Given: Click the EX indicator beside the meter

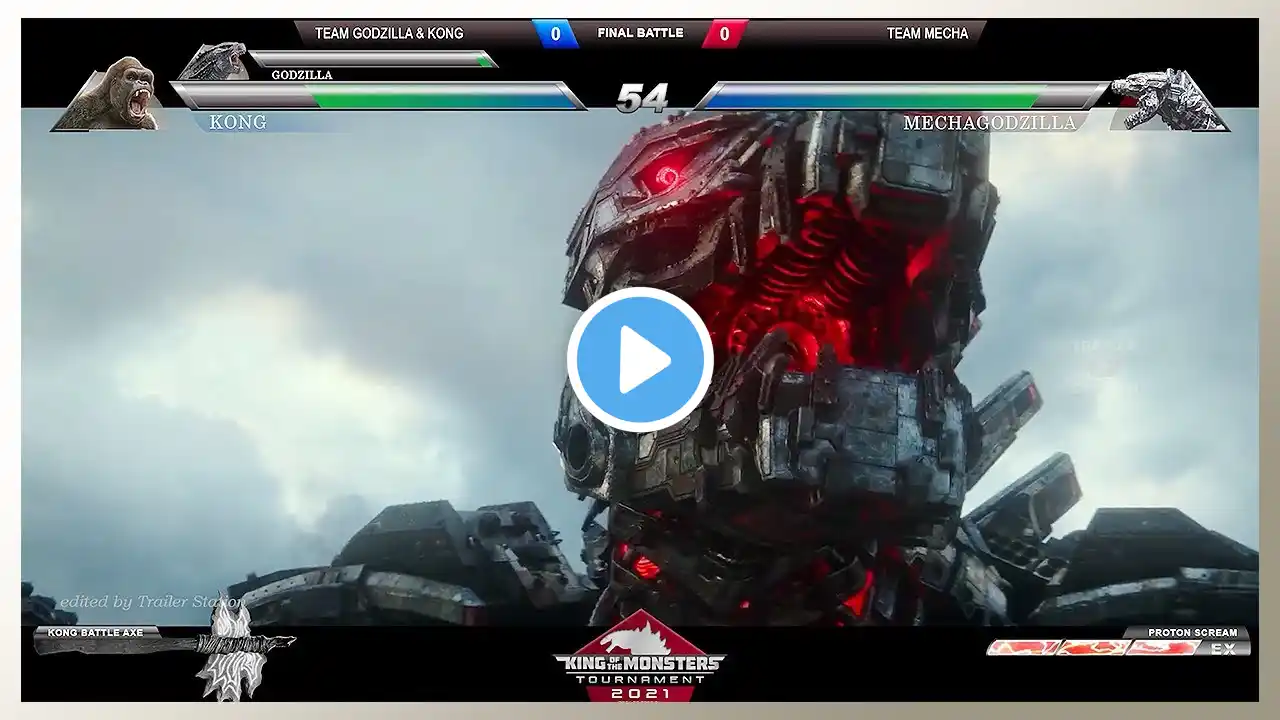Looking at the screenshot, I should coord(1223,648).
